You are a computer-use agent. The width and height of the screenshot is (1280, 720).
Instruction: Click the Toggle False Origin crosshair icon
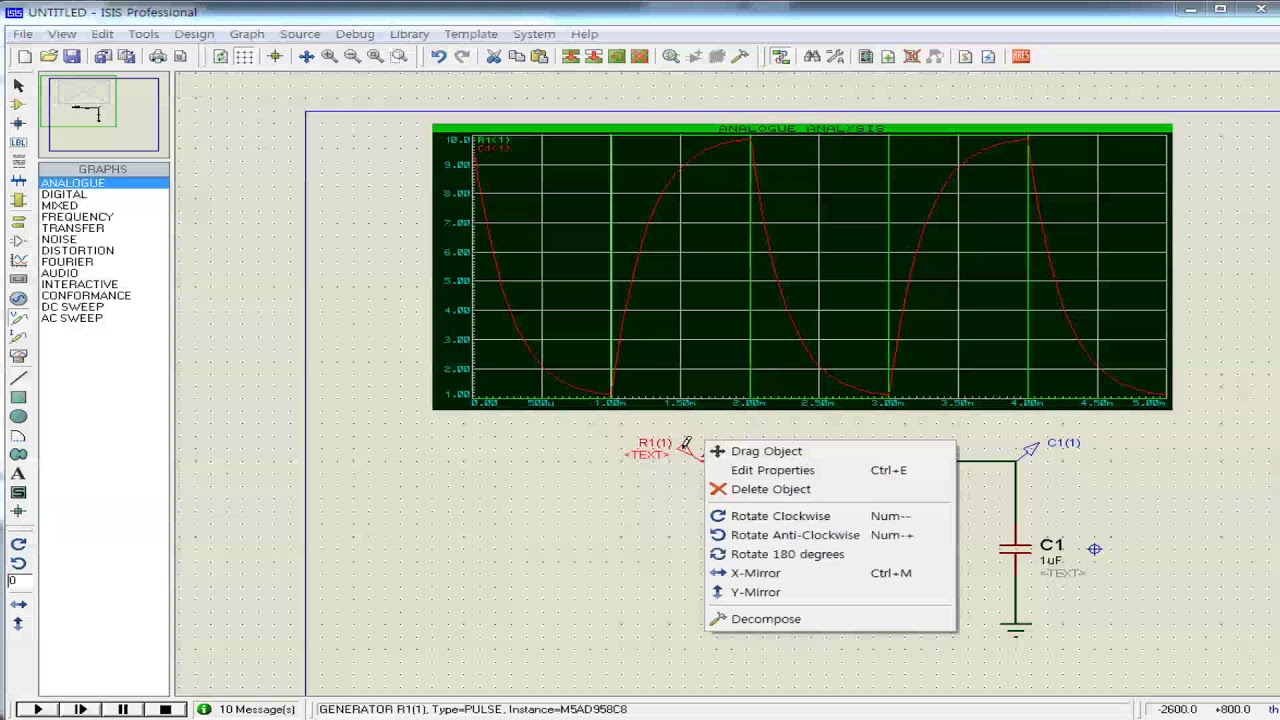click(274, 57)
